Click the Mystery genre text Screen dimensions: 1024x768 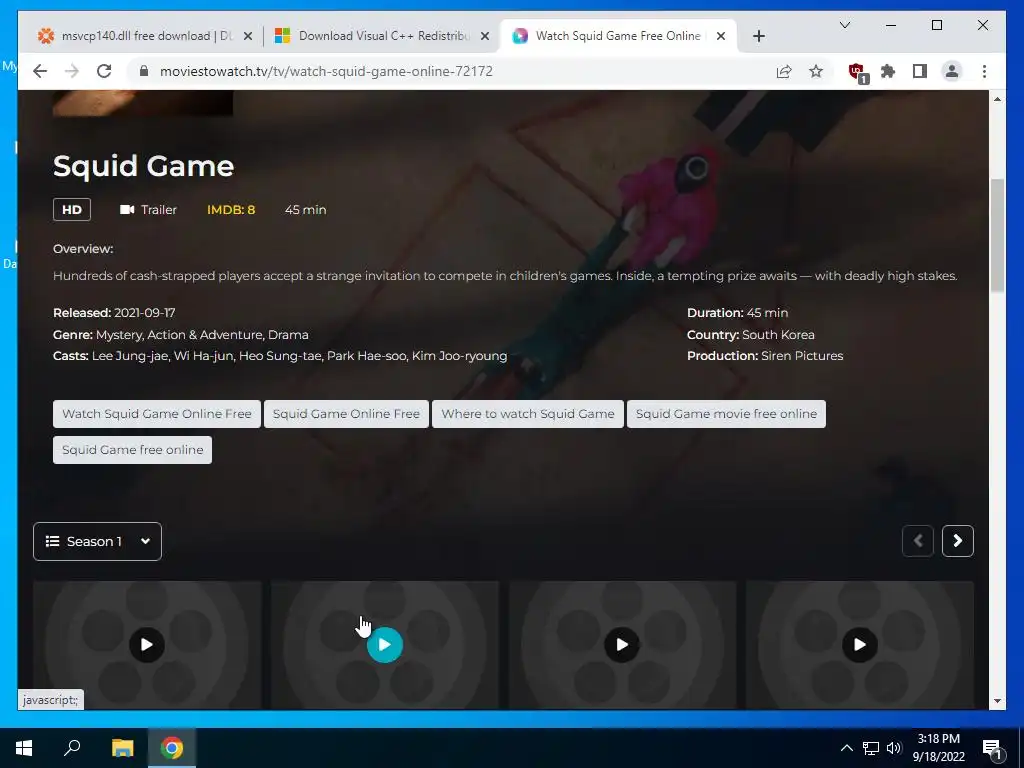119,335
